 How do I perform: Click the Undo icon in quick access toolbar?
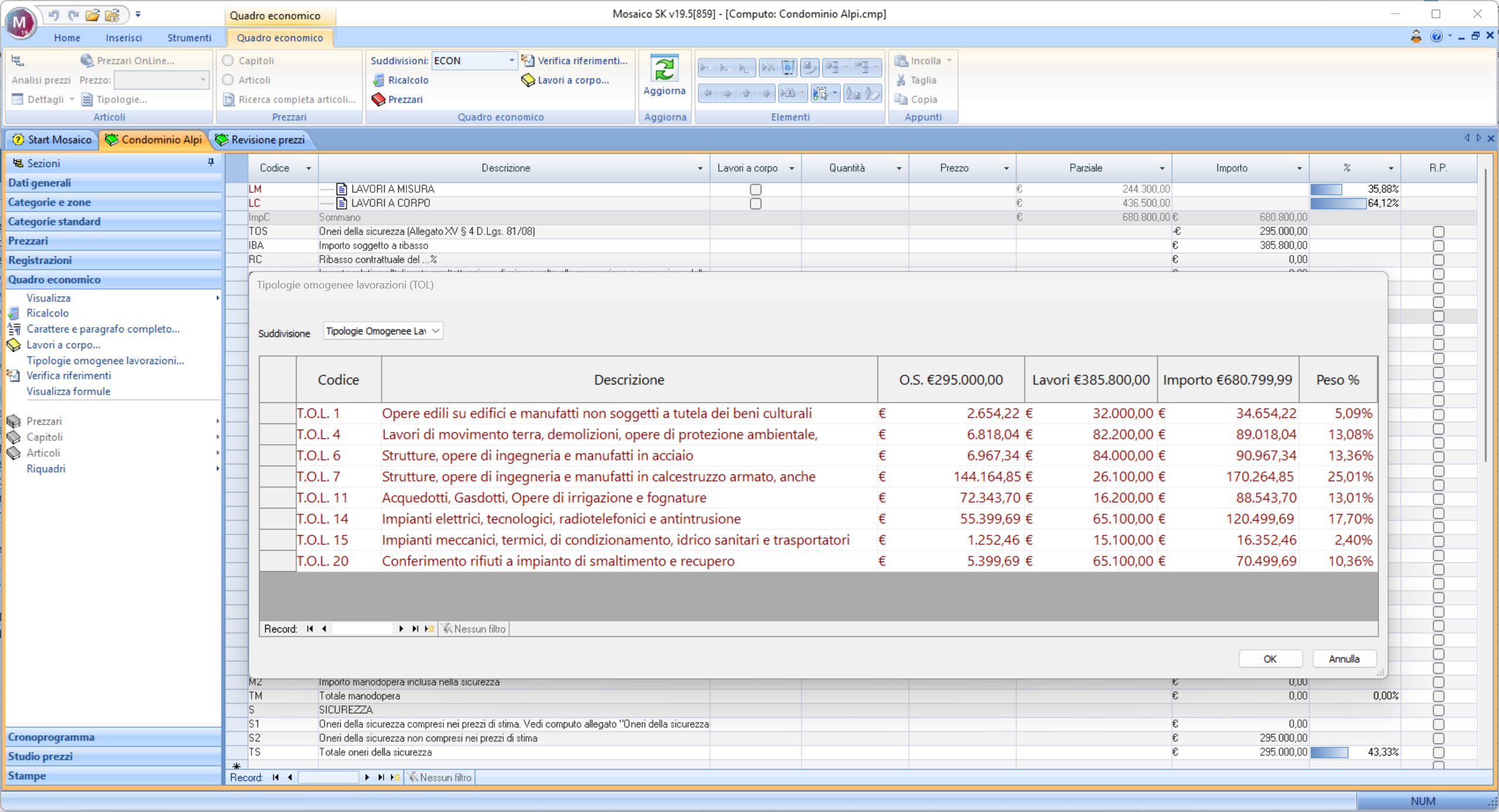[54, 15]
